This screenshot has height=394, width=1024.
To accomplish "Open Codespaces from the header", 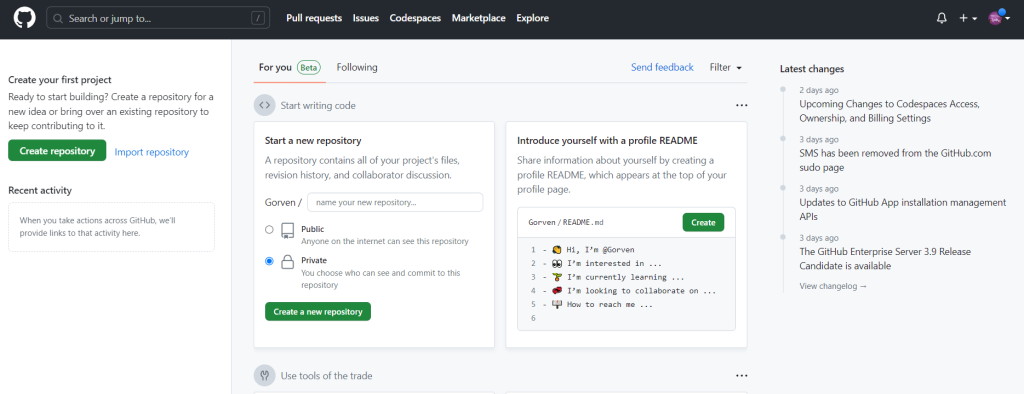I will pyautogui.click(x=415, y=18).
